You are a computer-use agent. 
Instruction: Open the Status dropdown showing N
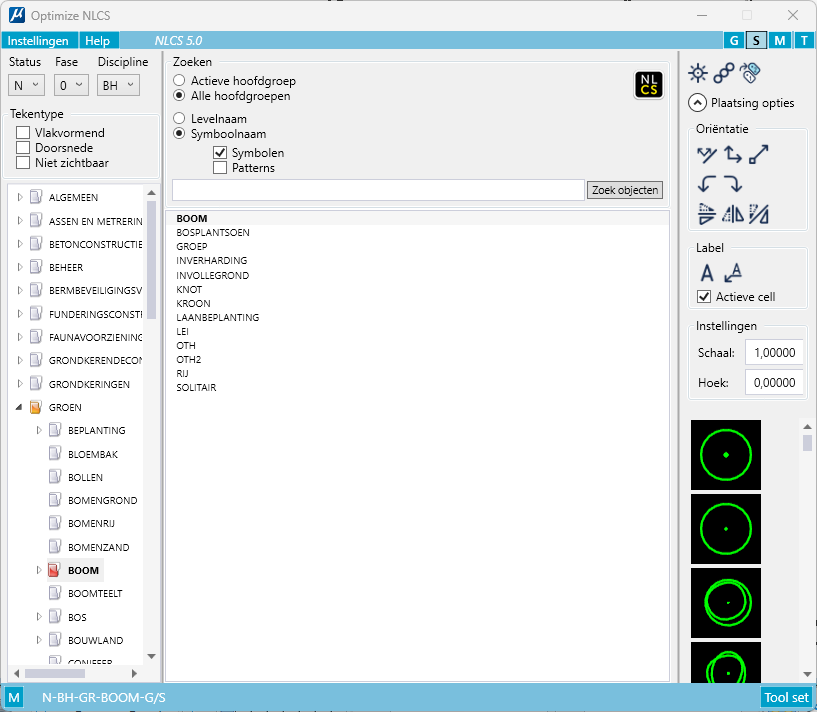[27, 85]
